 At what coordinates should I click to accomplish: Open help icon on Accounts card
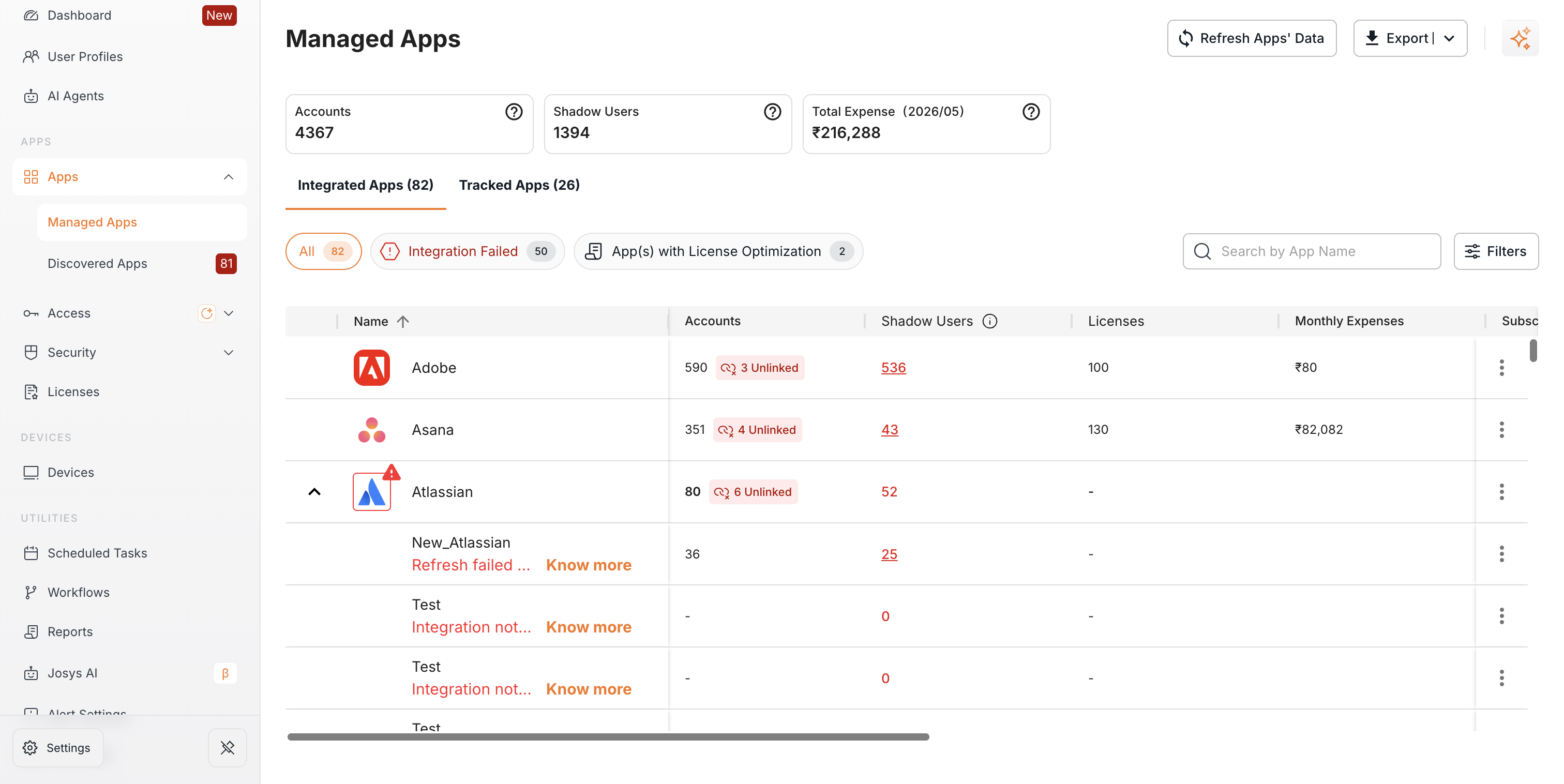[x=514, y=112]
